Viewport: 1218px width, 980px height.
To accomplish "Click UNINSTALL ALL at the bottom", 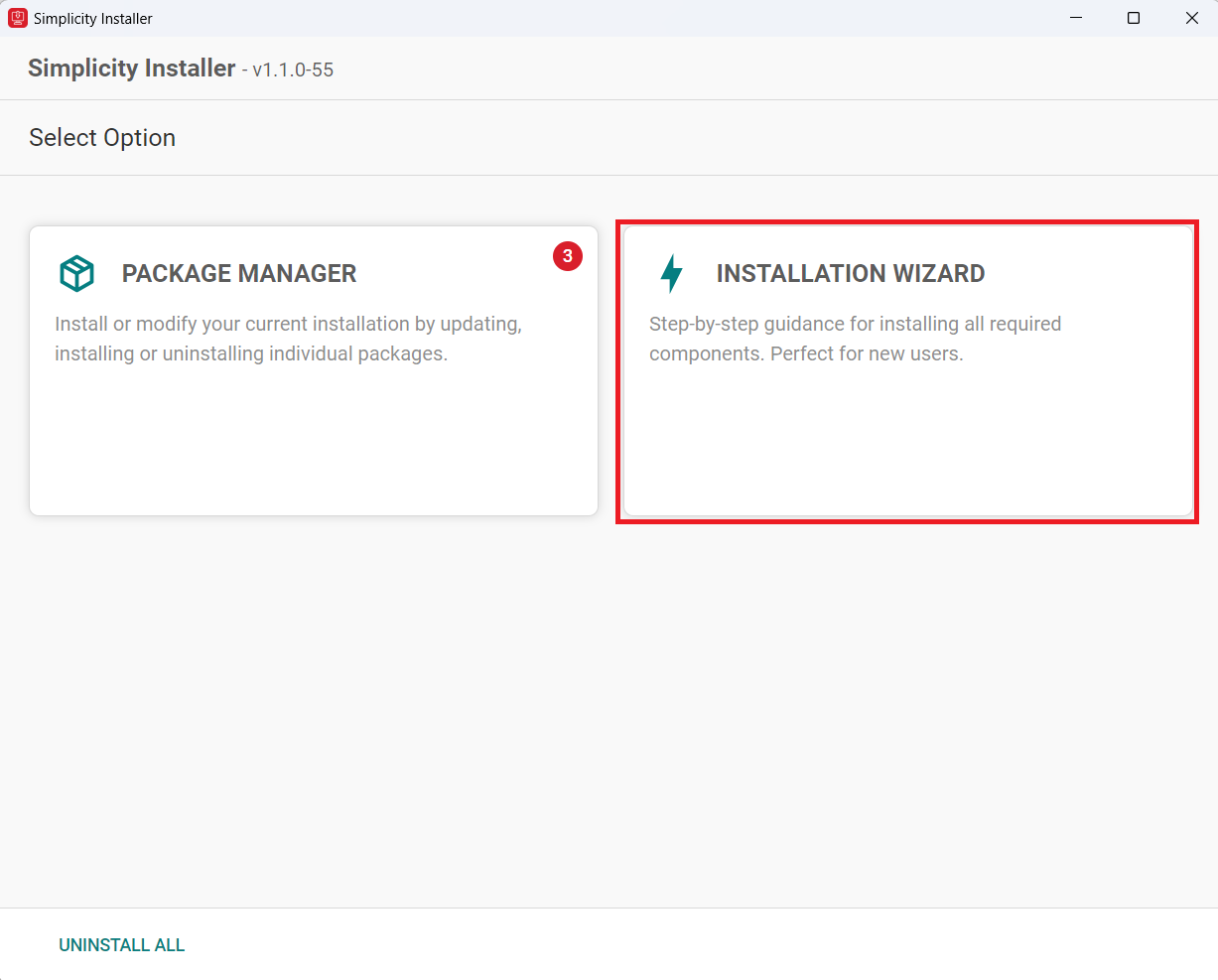I will [x=121, y=944].
